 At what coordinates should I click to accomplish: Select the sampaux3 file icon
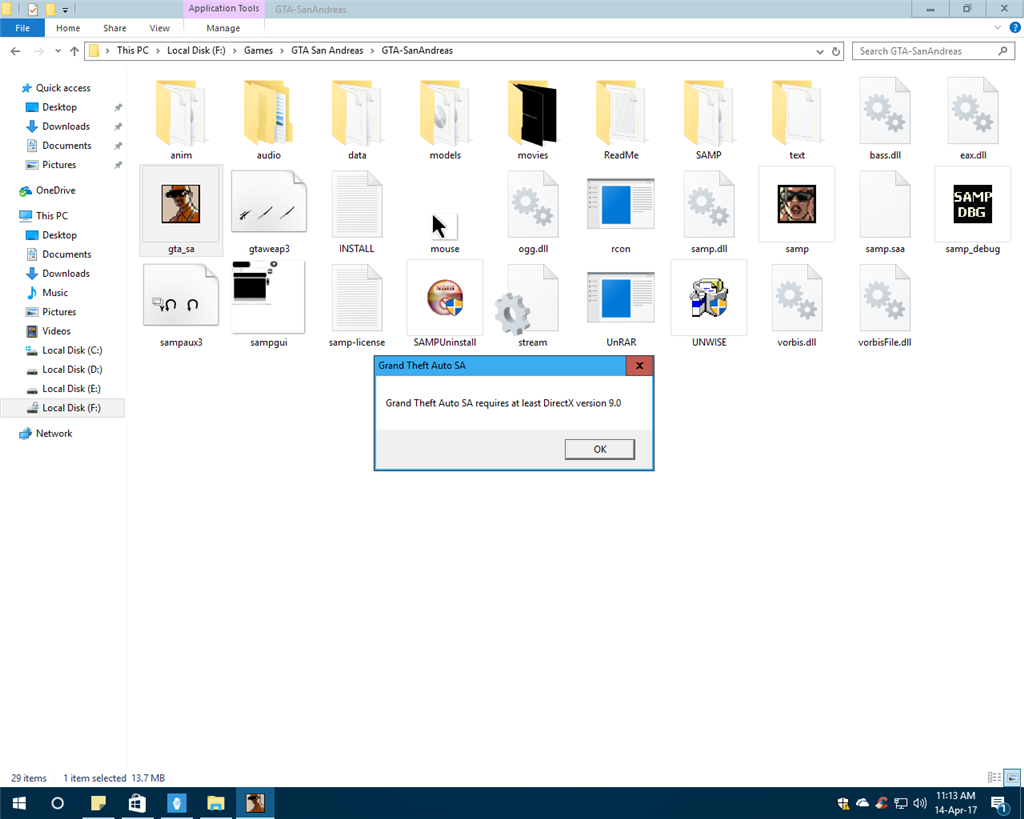tap(181, 295)
